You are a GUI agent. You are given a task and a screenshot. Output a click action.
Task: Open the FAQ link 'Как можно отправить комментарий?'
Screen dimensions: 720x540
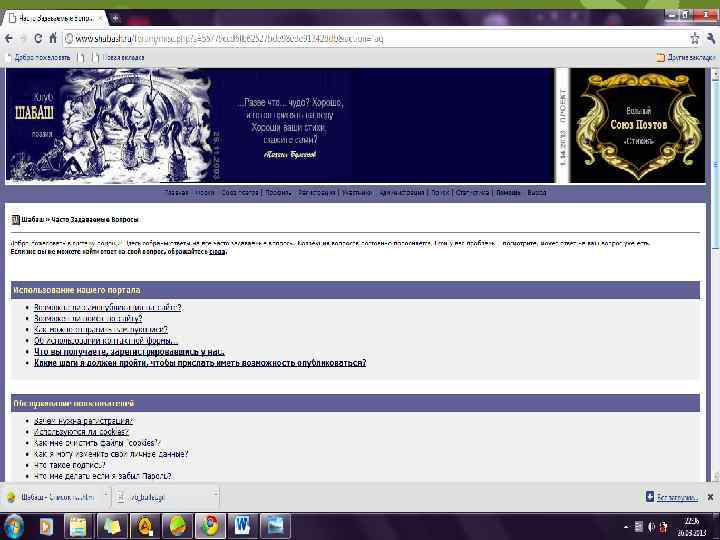101,329
